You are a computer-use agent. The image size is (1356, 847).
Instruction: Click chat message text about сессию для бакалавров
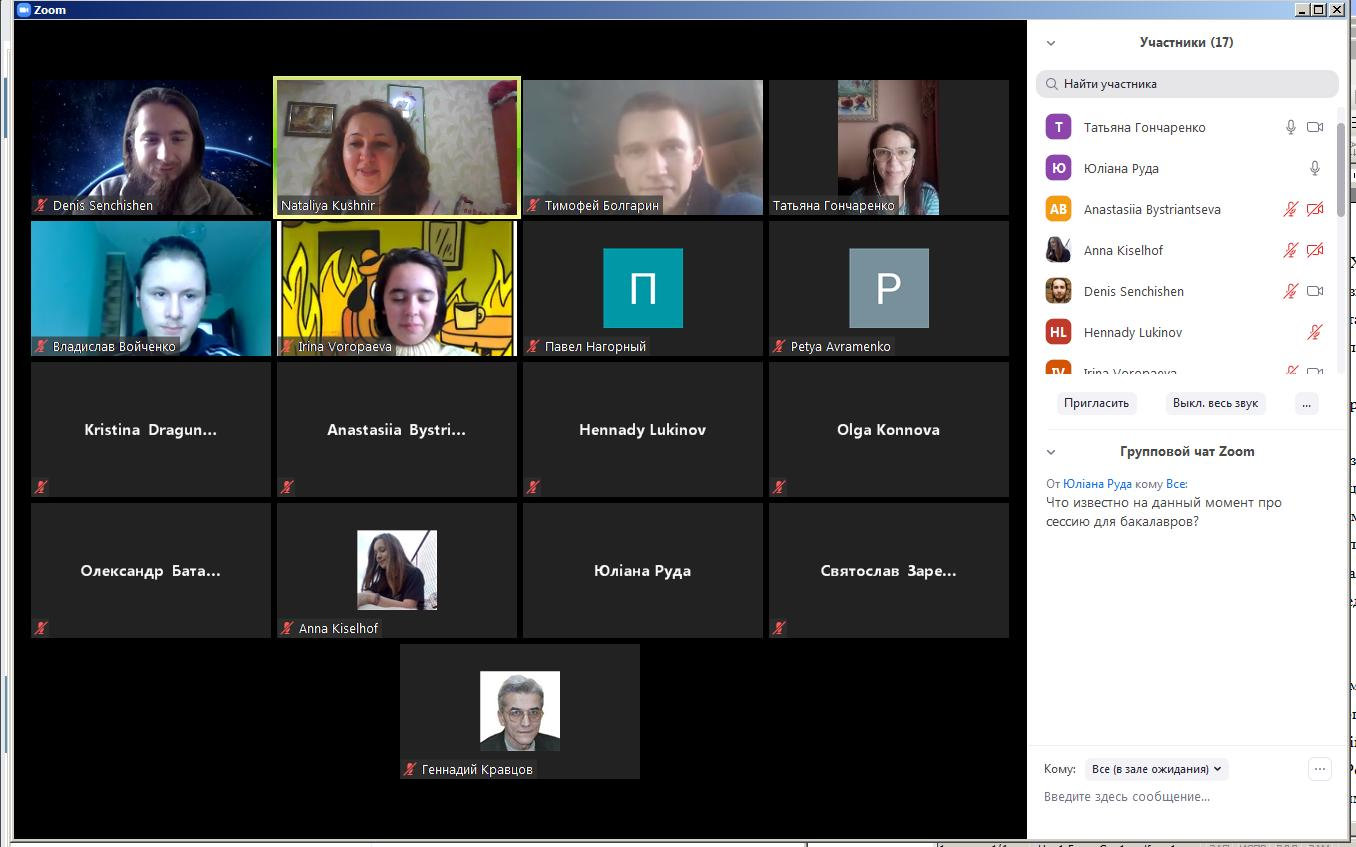coord(1164,512)
